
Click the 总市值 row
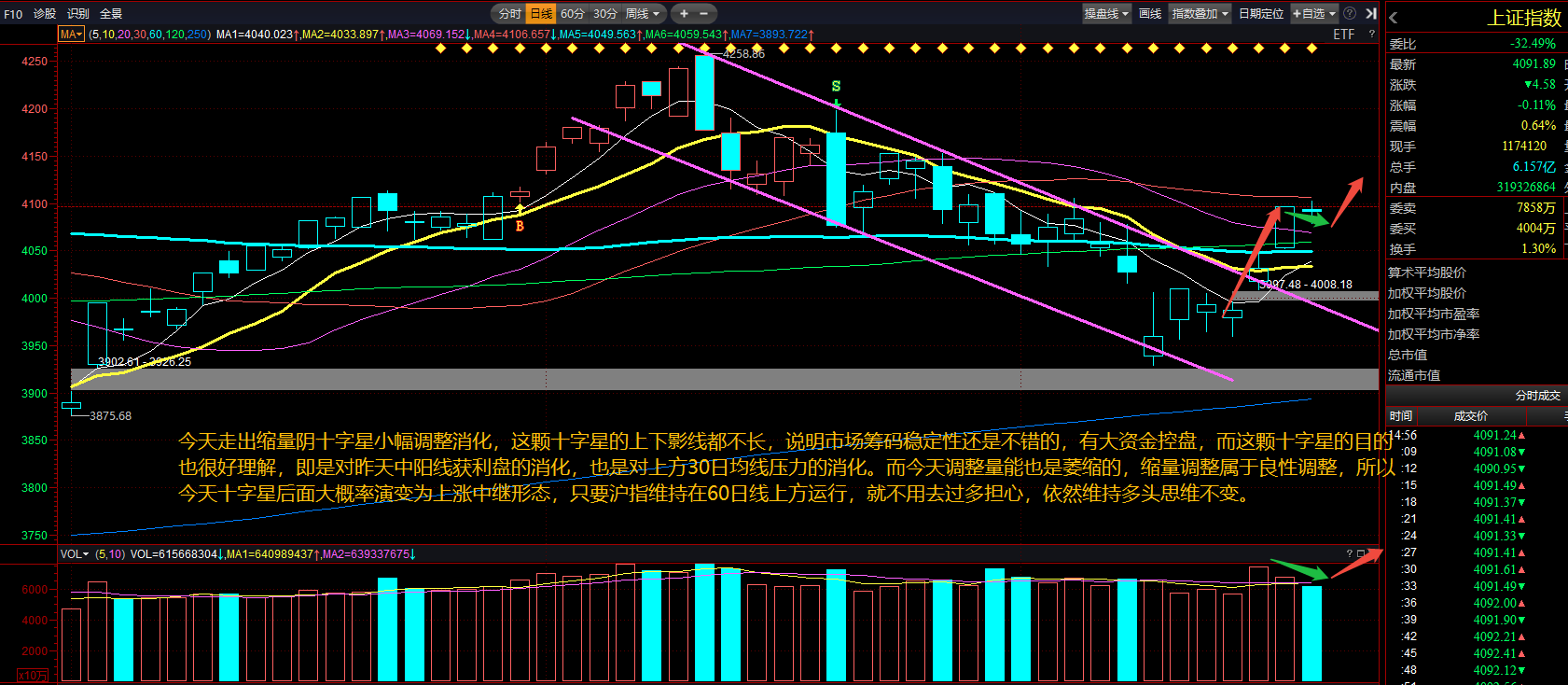point(1408,355)
